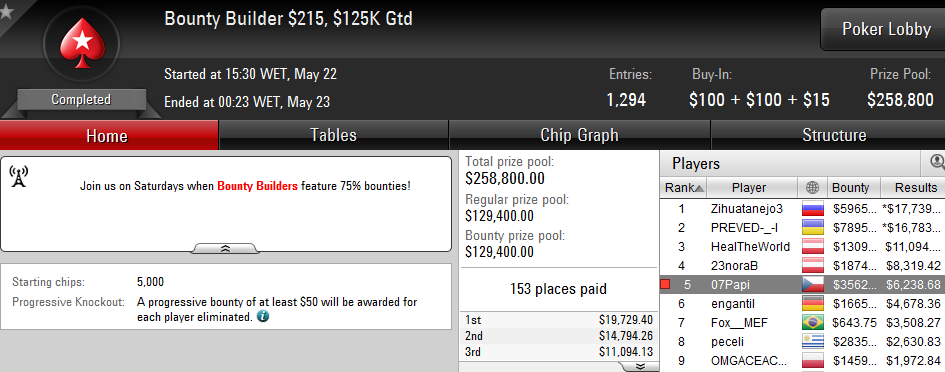This screenshot has width=945, height=372.
Task: Click the favorite star icon in corner
Action: coord(6,11)
